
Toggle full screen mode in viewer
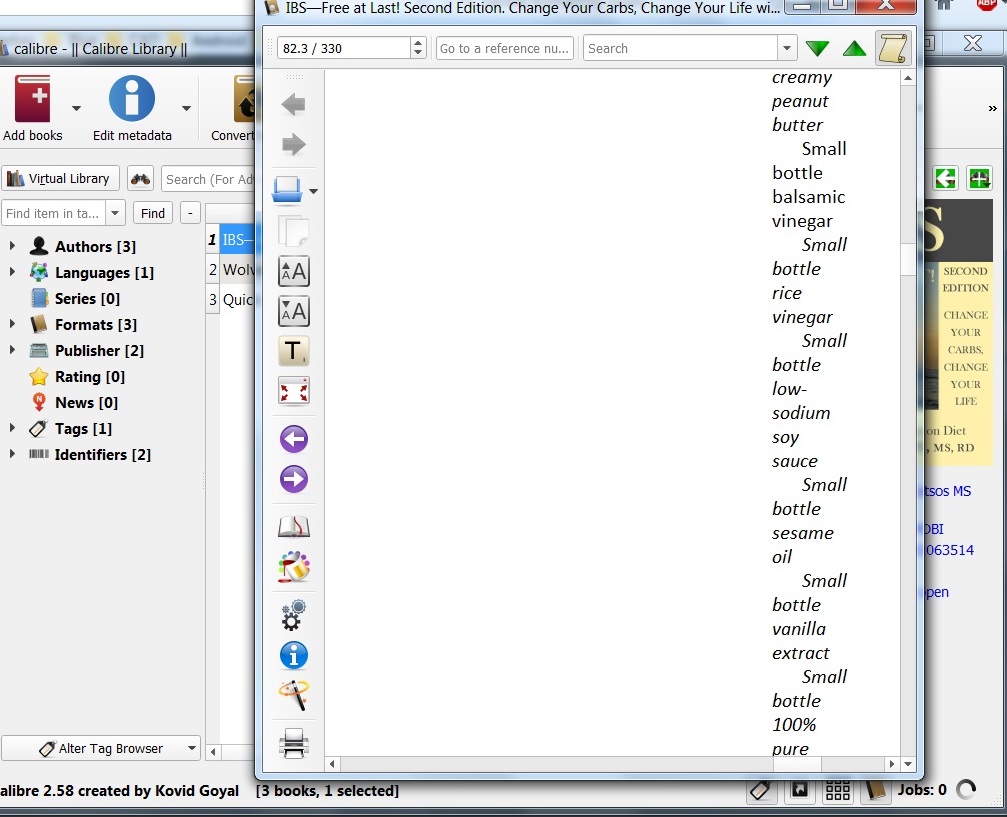pyautogui.click(x=293, y=391)
